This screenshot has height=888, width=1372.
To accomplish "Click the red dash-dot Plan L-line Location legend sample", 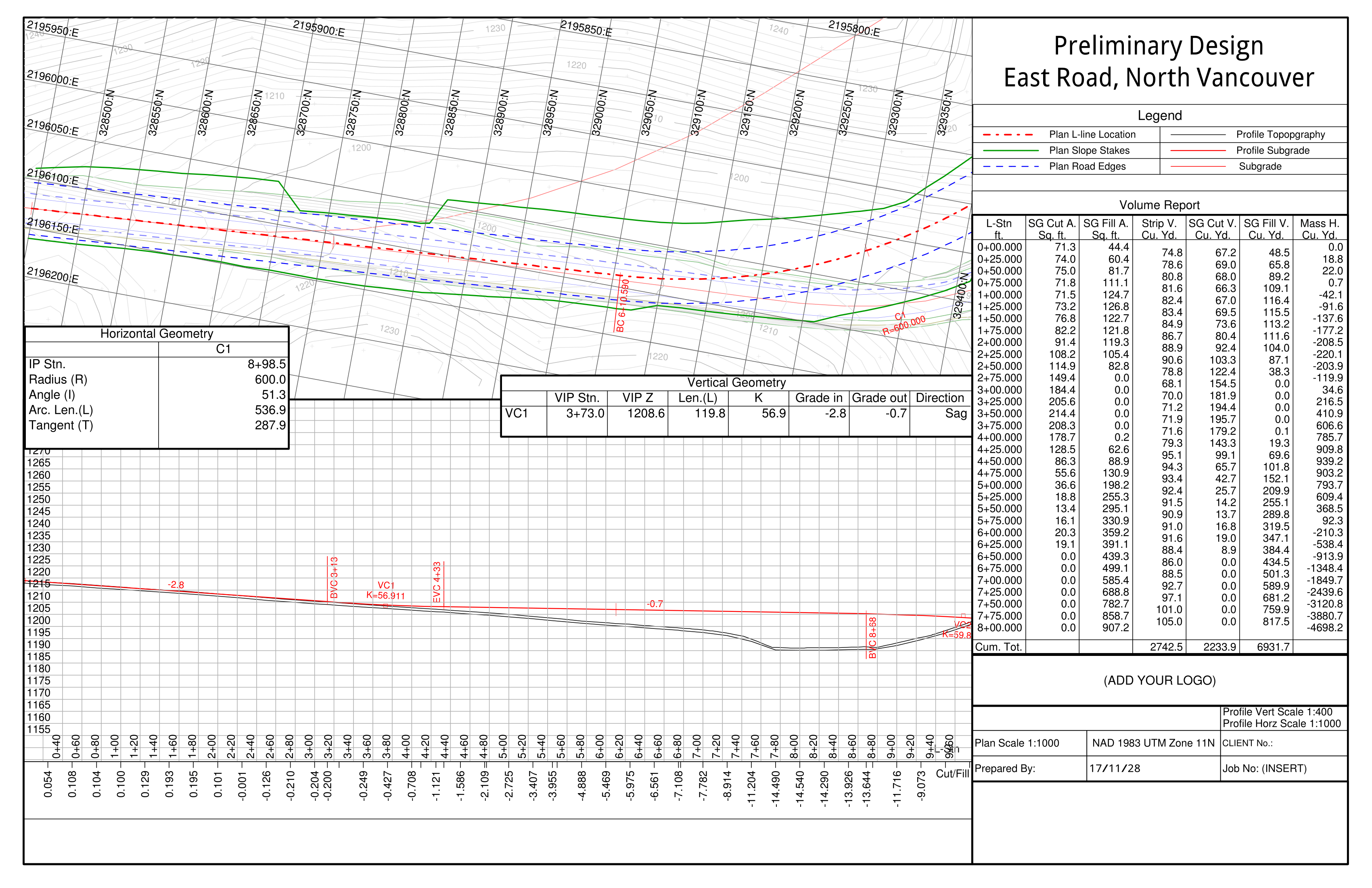I will pyautogui.click(x=1008, y=135).
